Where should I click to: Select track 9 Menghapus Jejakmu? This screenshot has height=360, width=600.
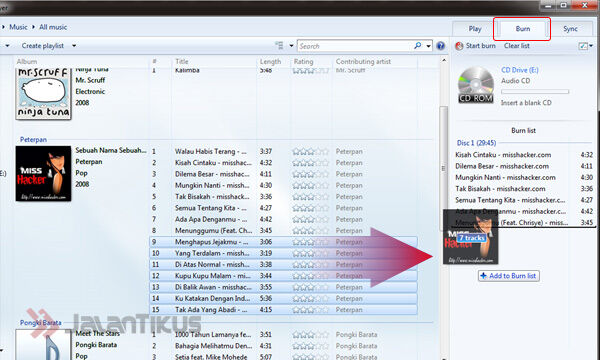[x=283, y=242]
